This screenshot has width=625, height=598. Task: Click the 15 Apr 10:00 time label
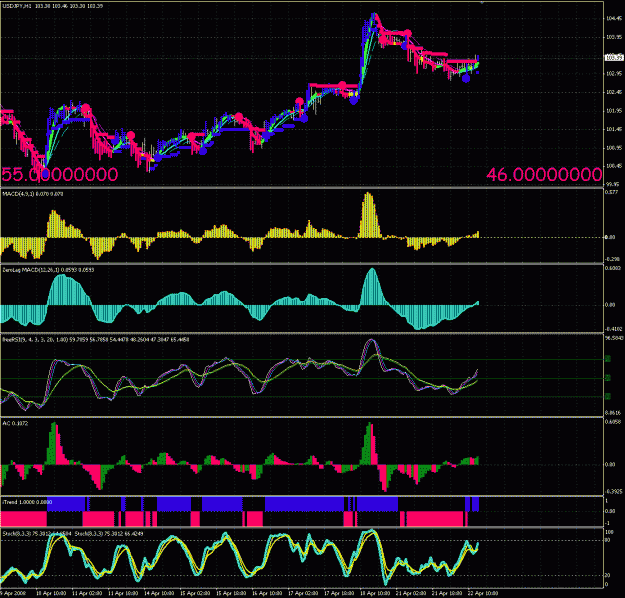(x=231, y=593)
